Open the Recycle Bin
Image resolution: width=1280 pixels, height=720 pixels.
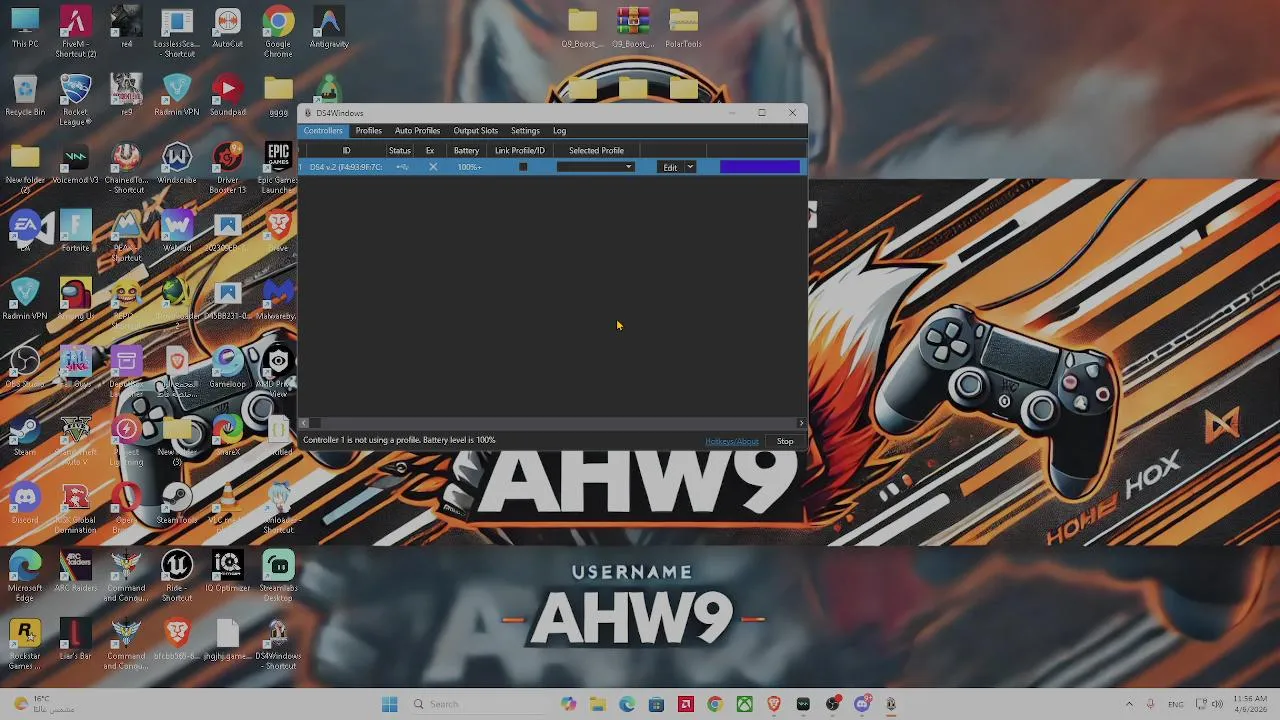pyautogui.click(x=25, y=96)
